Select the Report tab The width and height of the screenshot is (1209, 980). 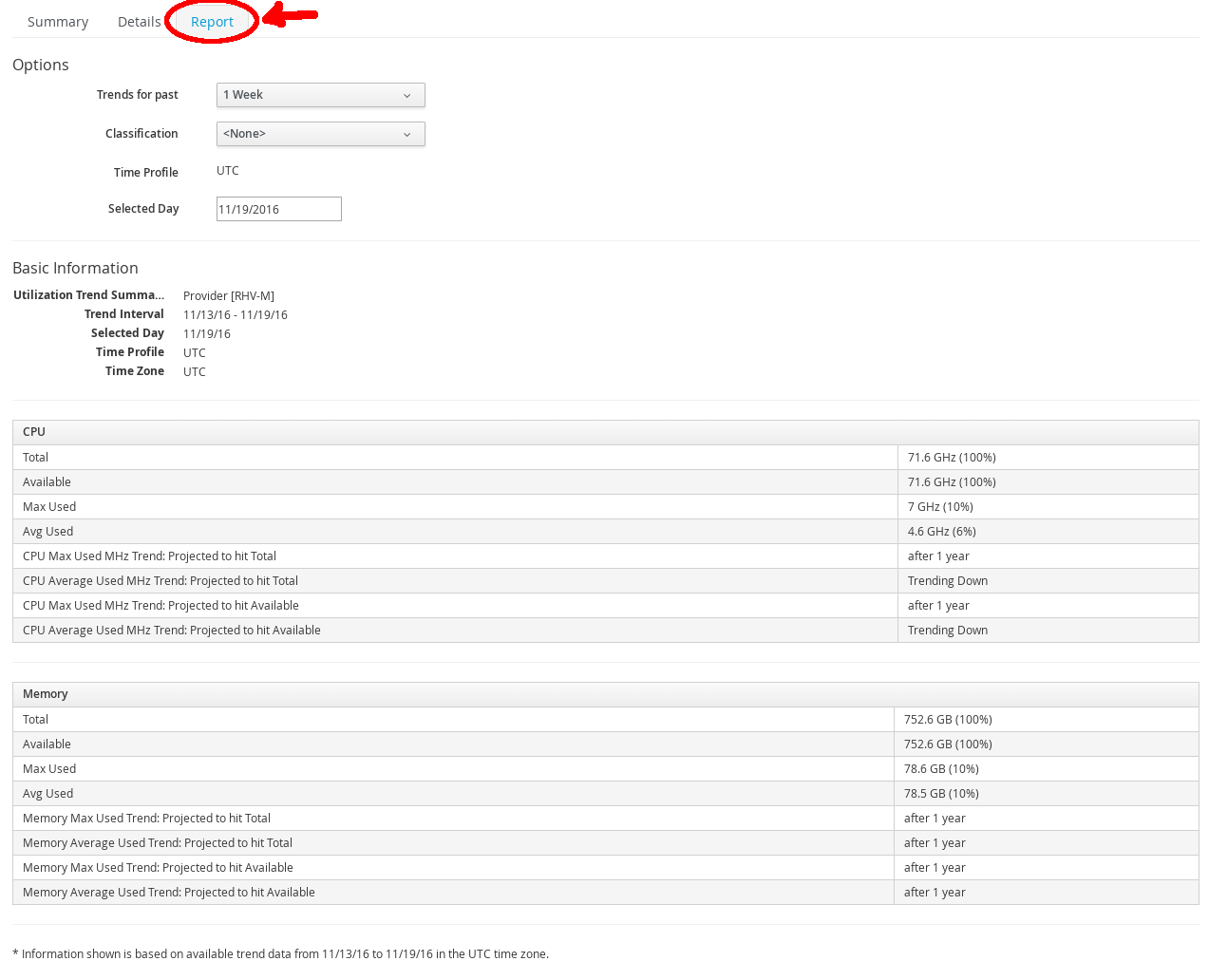(x=212, y=22)
